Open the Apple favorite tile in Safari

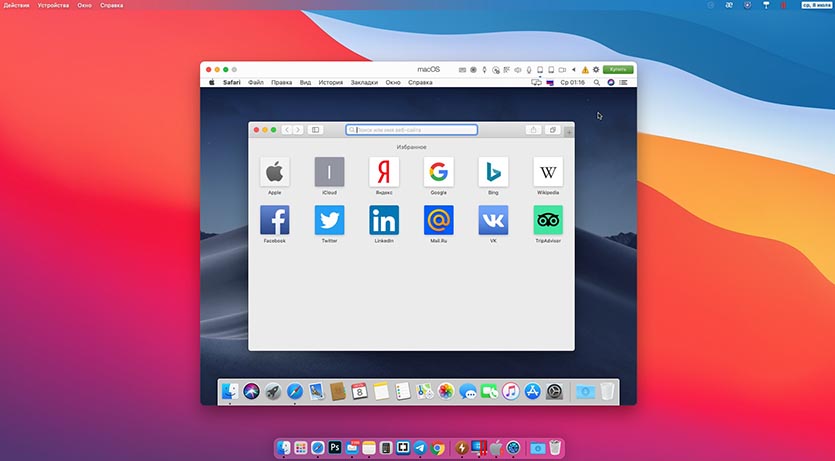click(x=275, y=171)
